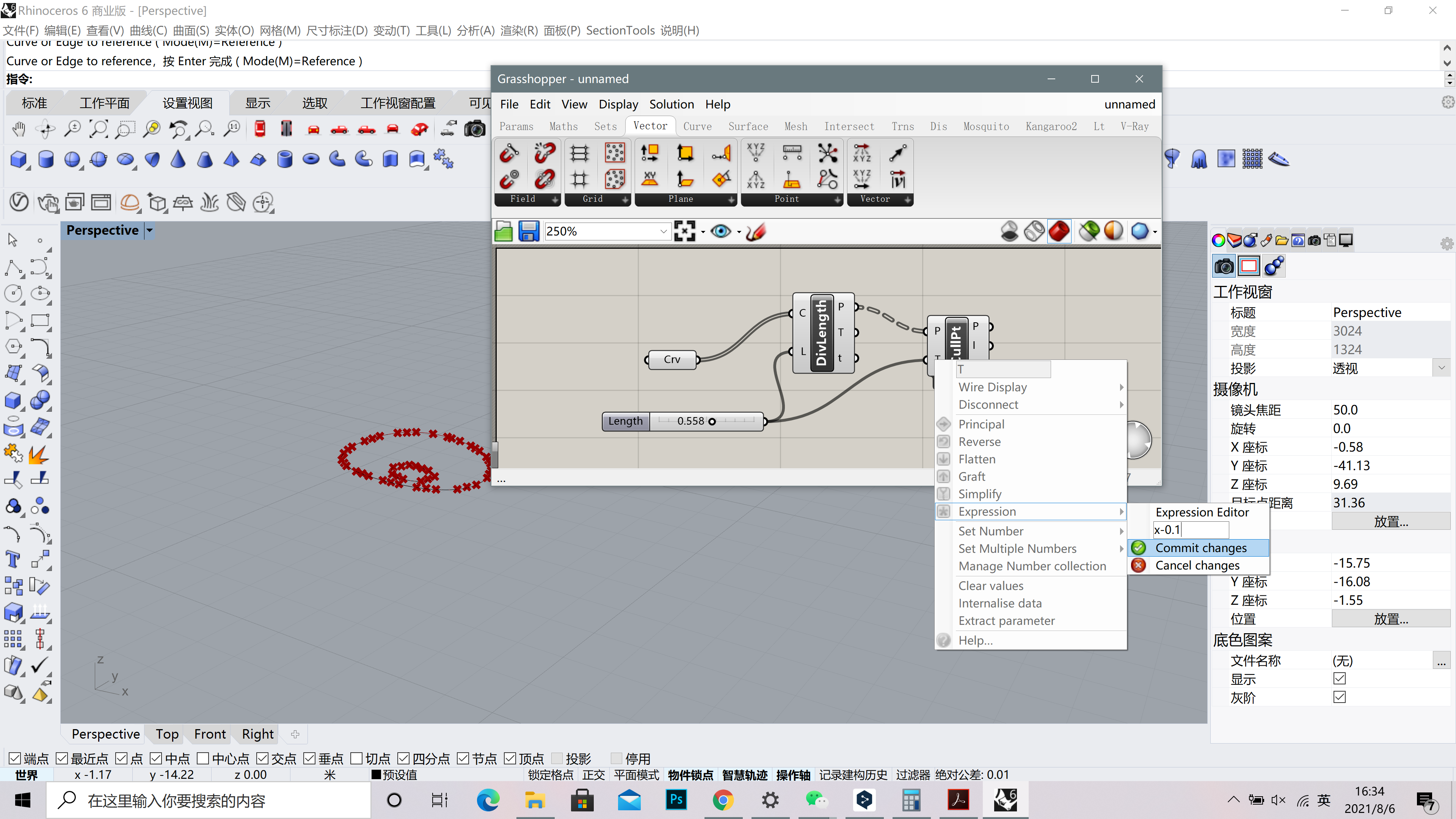Click the Cone solid tool icon

pyautogui.click(x=178, y=159)
